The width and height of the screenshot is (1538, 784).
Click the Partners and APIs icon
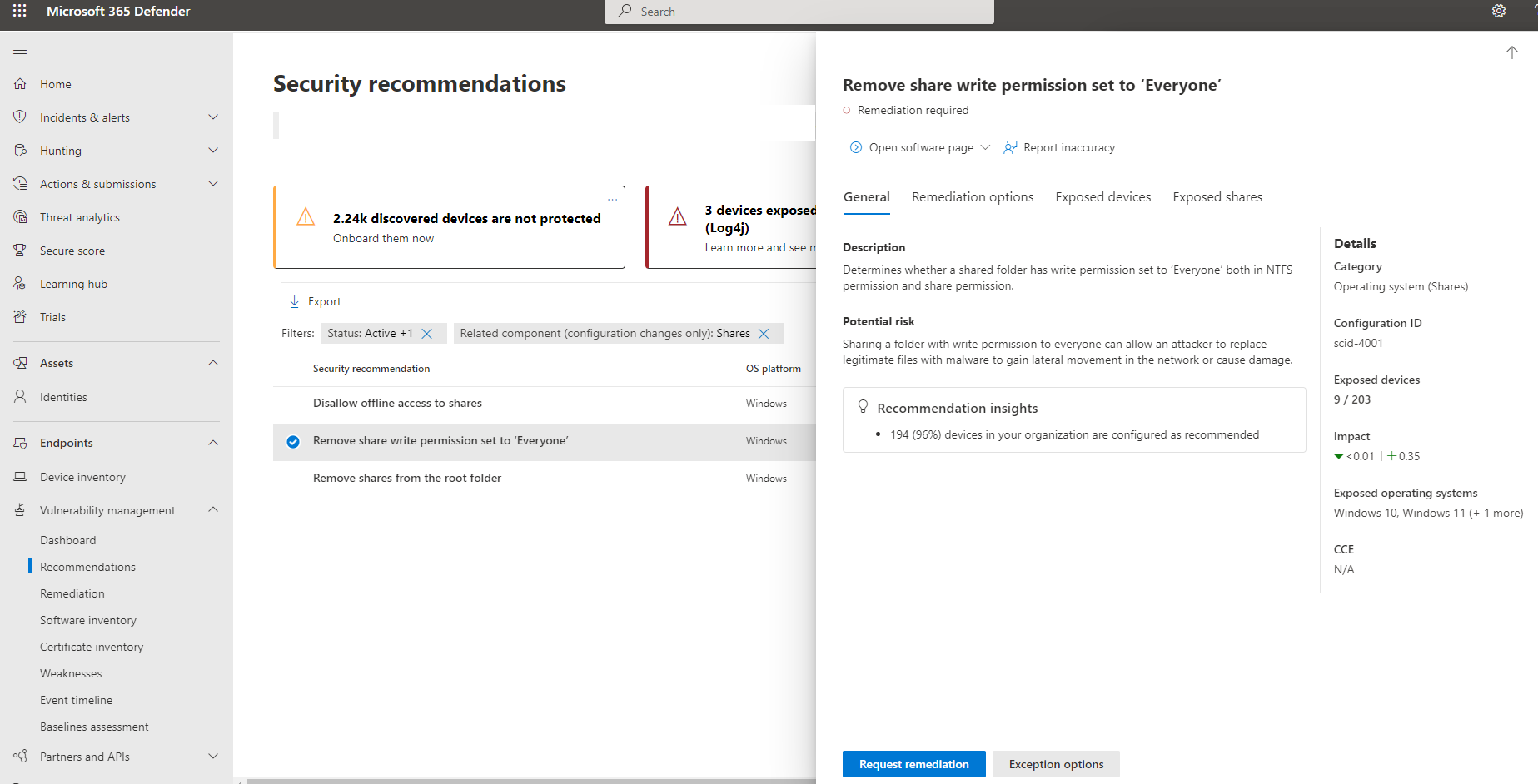click(20, 757)
